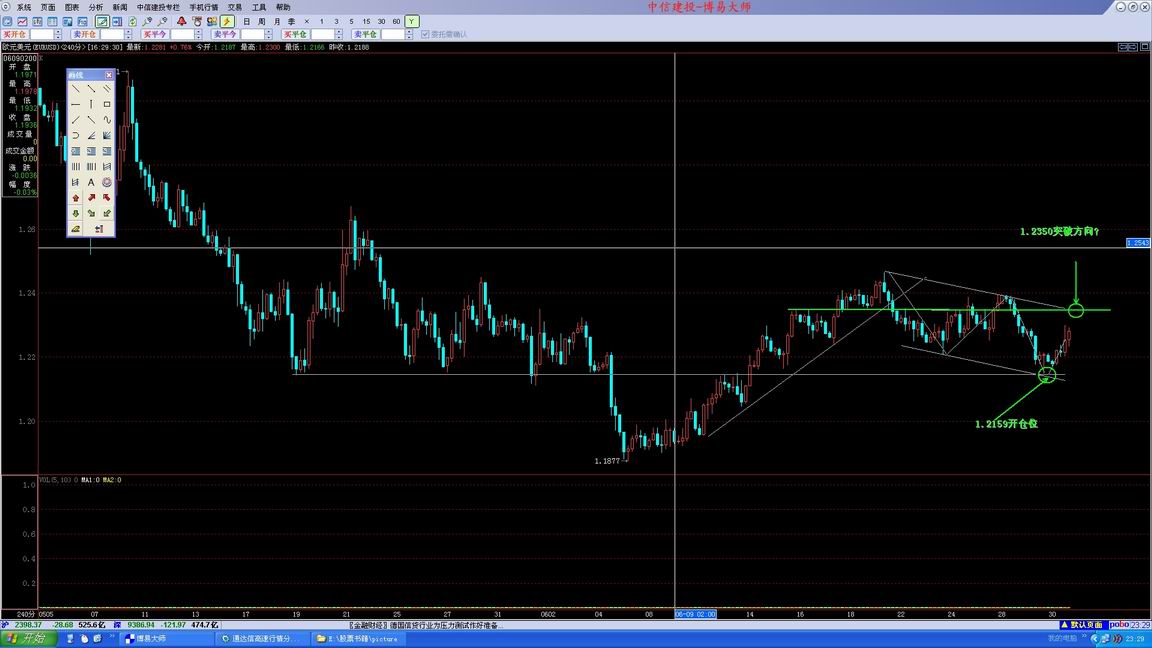Viewport: 1152px width, 648px height.
Task: Insert green down-right arrow marker
Action: (x=91, y=213)
